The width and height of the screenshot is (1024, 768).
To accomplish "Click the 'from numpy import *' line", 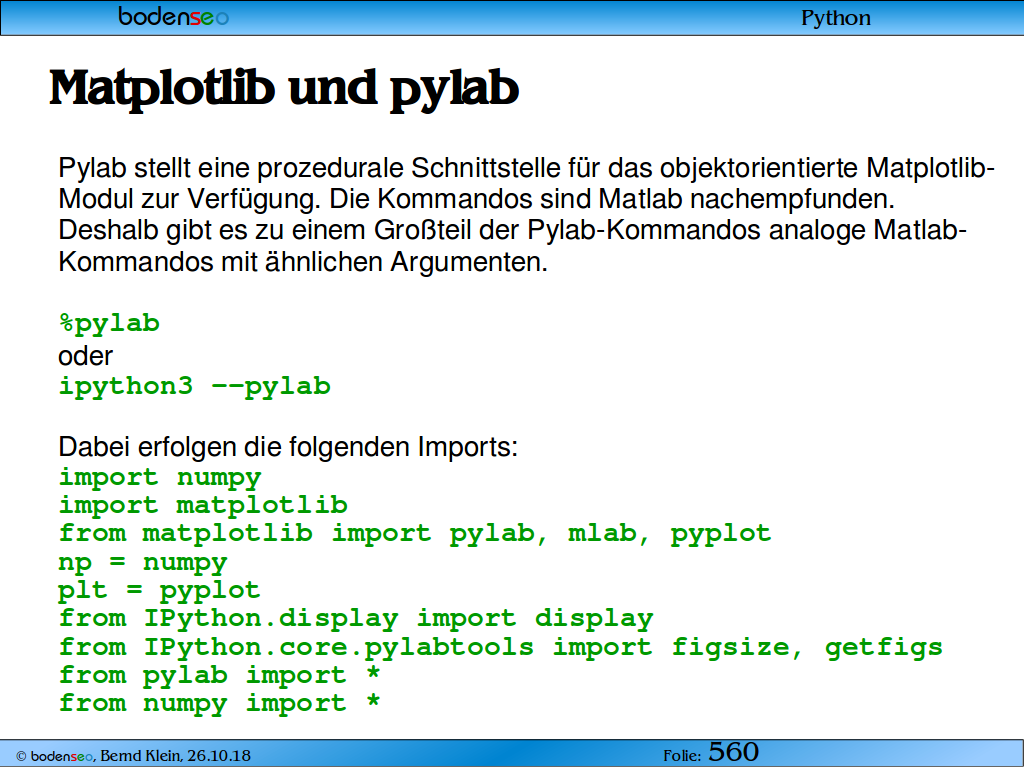I will pyautogui.click(x=219, y=703).
